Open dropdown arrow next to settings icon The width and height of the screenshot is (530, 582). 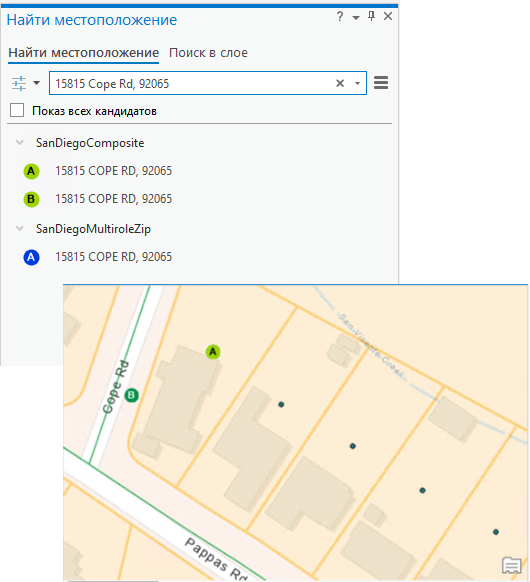click(x=36, y=83)
